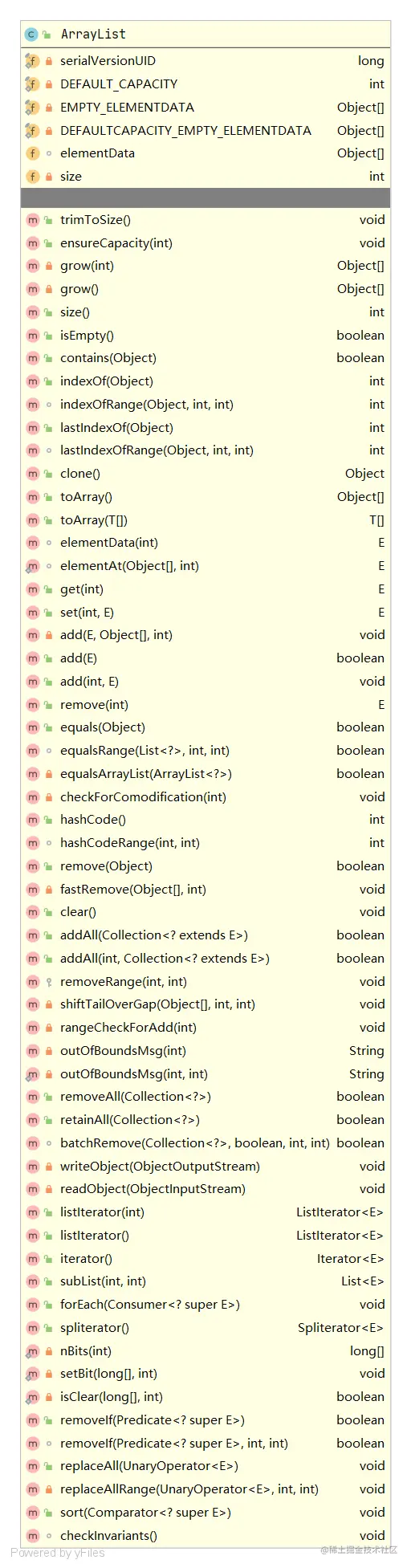The image size is (411, 1568).
Task: Select removeAll(Collection<?>) method
Action: [x=136, y=1097]
